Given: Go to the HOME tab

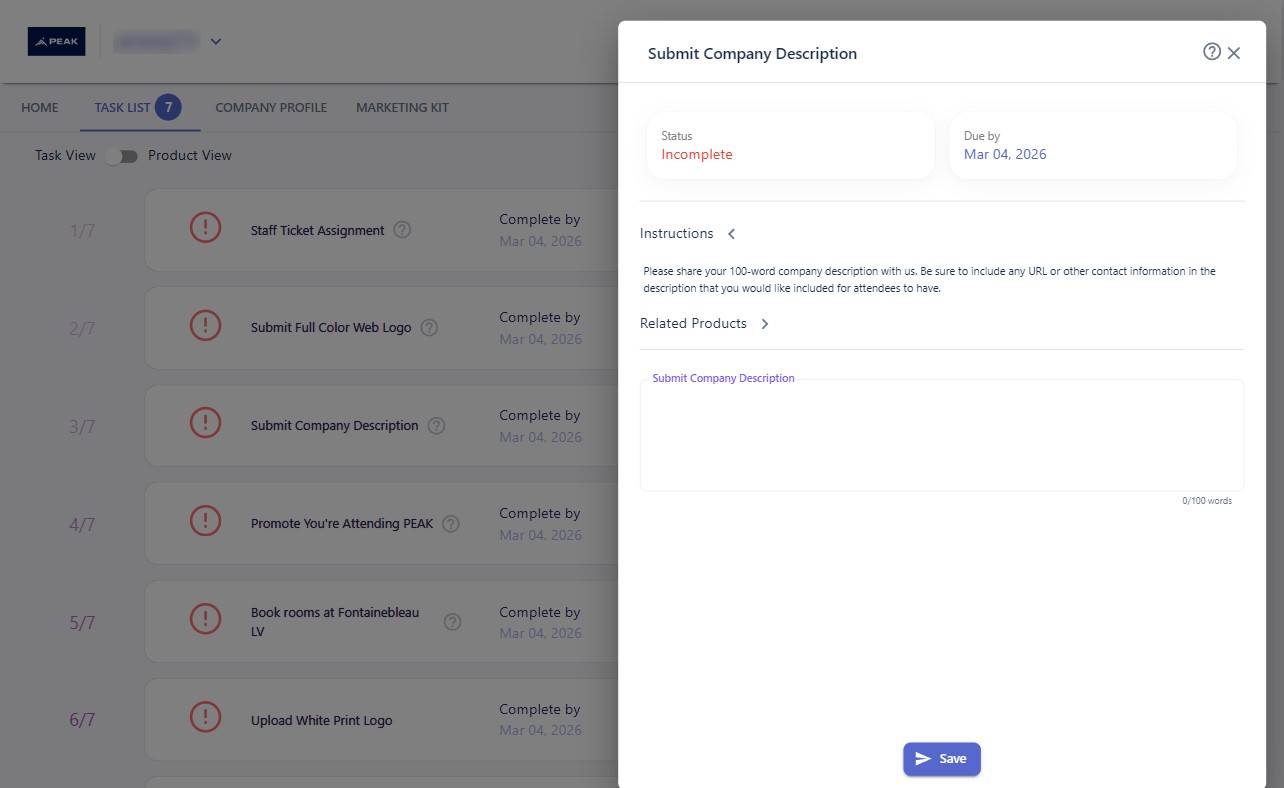Looking at the screenshot, I should point(40,108).
